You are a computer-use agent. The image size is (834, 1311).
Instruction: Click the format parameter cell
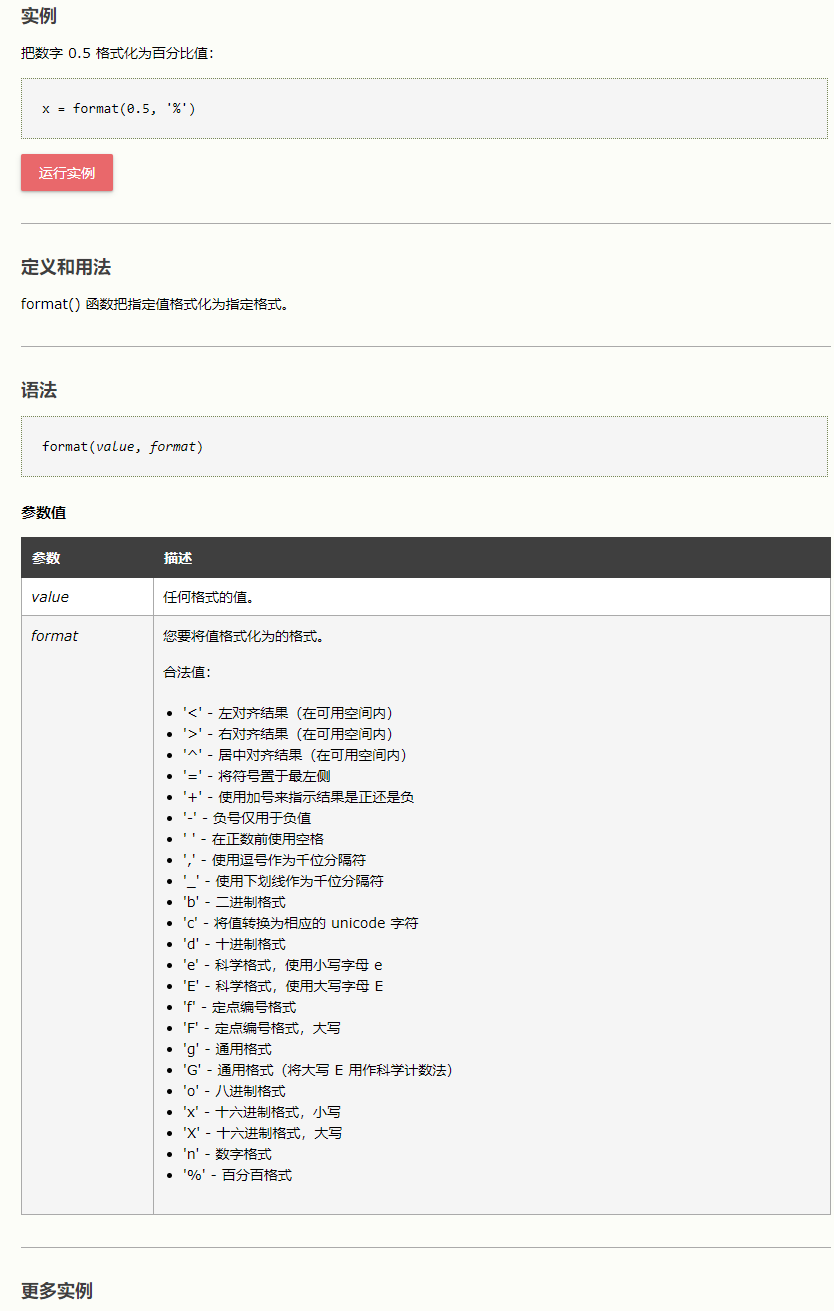87,915
